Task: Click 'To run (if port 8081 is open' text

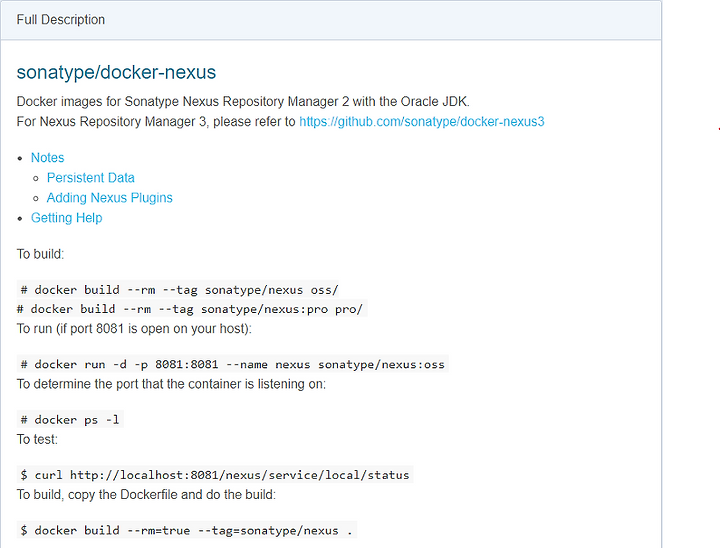Action: point(134,329)
